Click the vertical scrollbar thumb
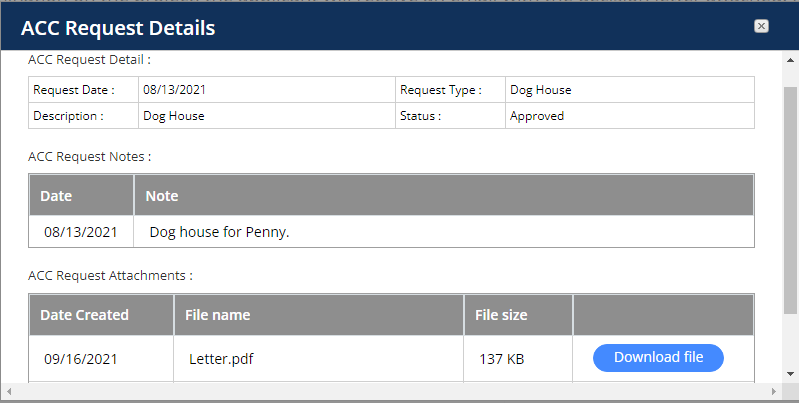The image size is (799, 403). point(790,200)
